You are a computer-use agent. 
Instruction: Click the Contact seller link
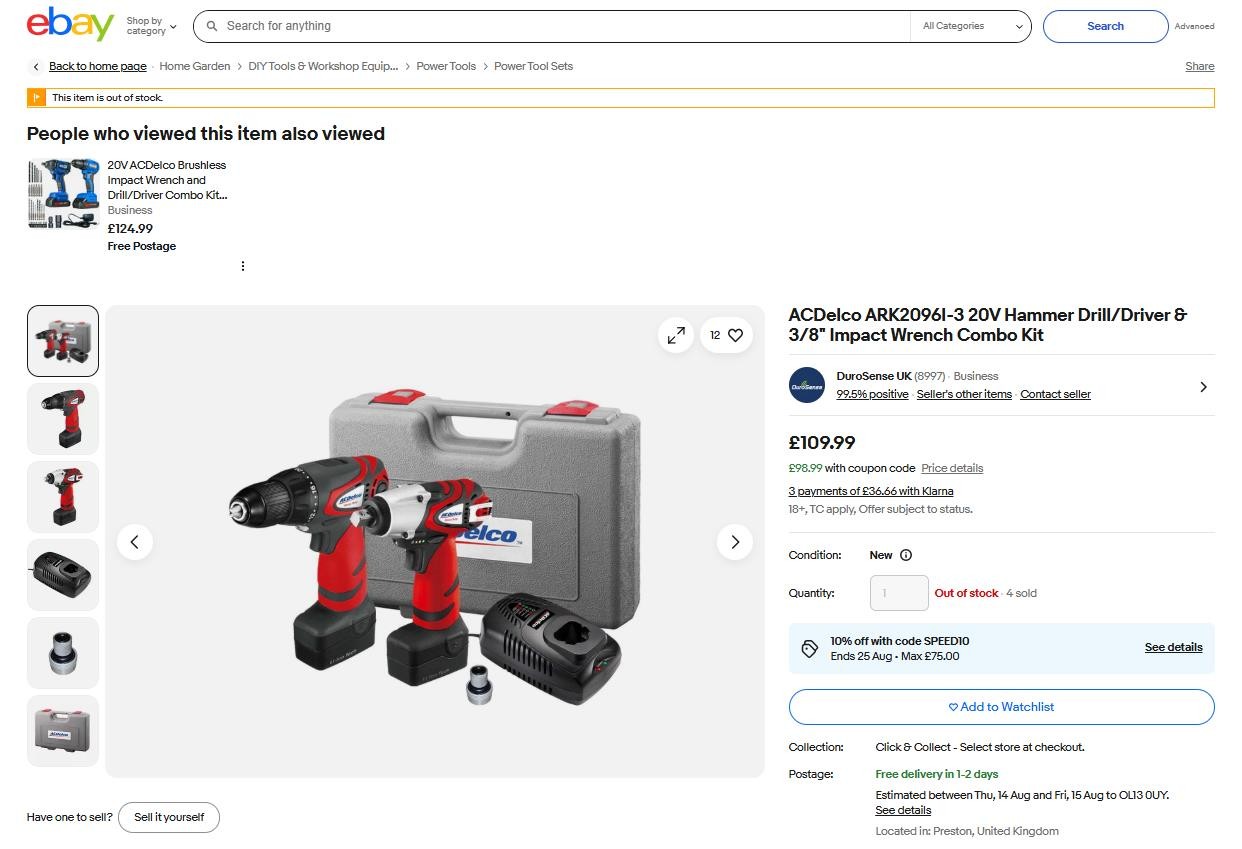1055,394
